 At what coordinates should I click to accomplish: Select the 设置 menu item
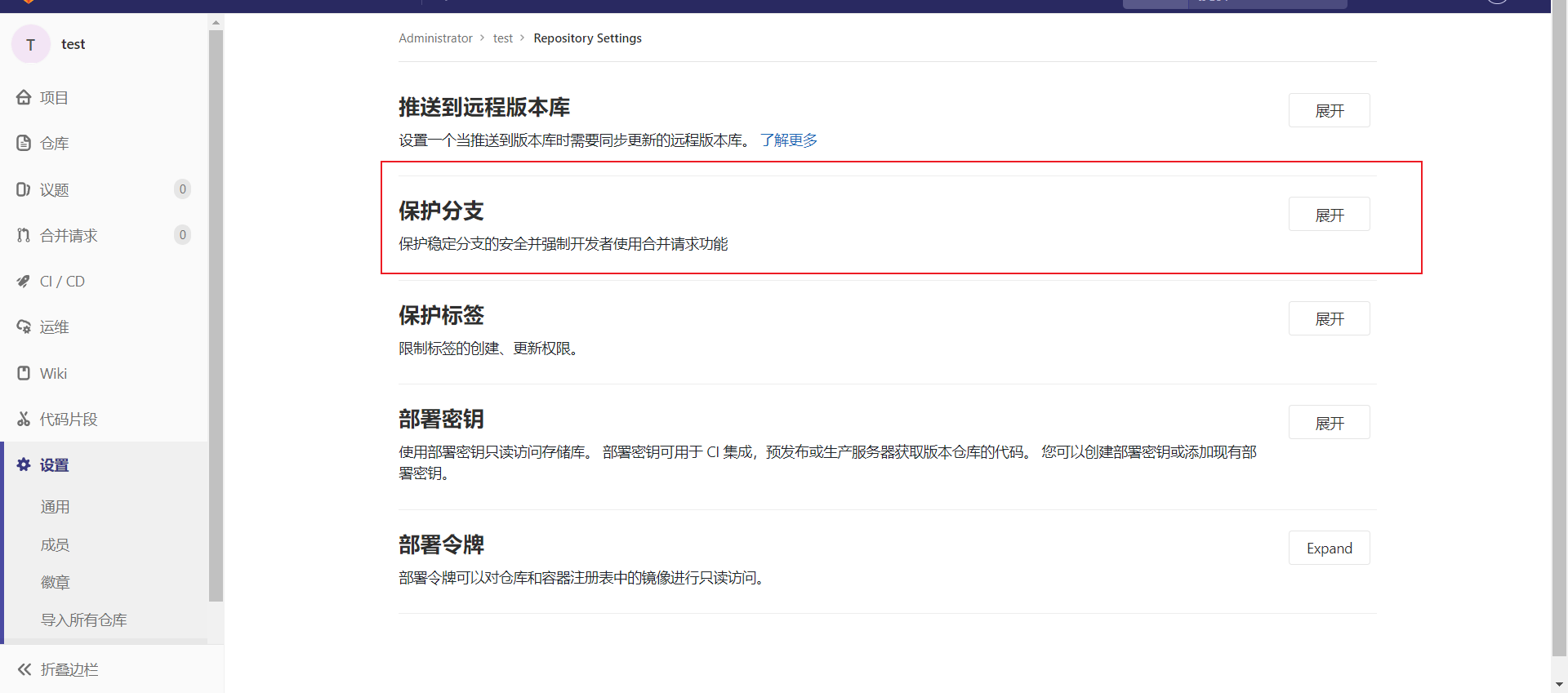pyautogui.click(x=104, y=464)
